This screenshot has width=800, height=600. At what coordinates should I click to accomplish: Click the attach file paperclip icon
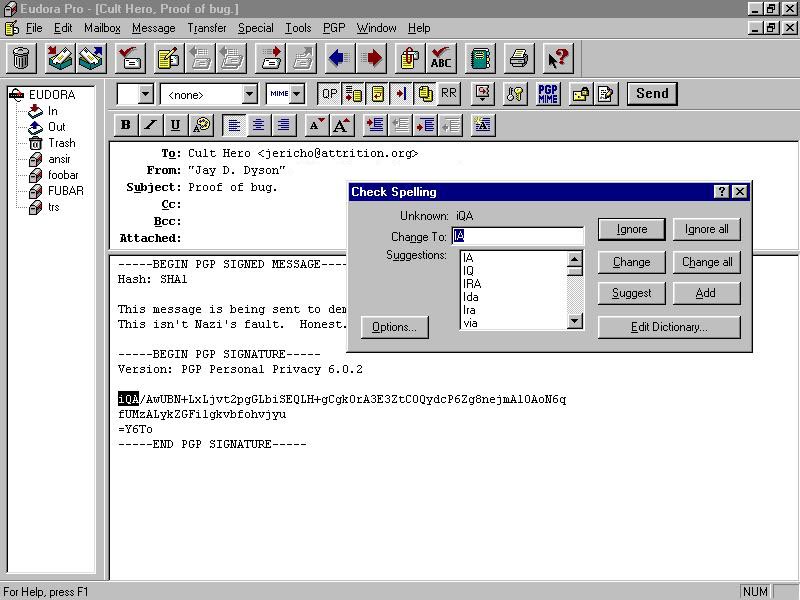click(x=407, y=59)
